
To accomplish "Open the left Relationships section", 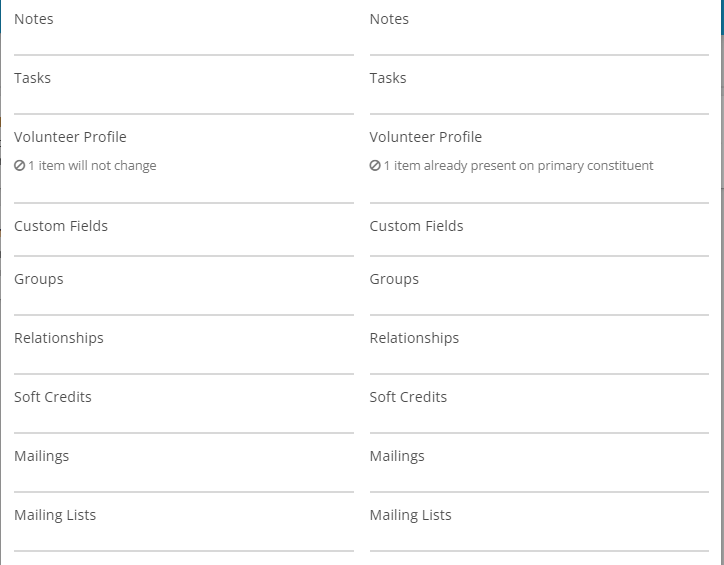I will (59, 338).
